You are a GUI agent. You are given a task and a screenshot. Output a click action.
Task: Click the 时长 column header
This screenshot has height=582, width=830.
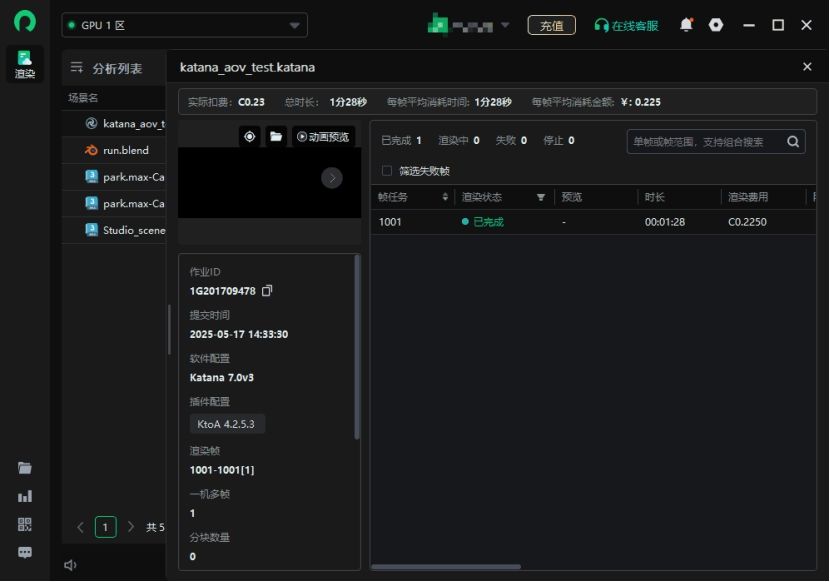(x=654, y=197)
